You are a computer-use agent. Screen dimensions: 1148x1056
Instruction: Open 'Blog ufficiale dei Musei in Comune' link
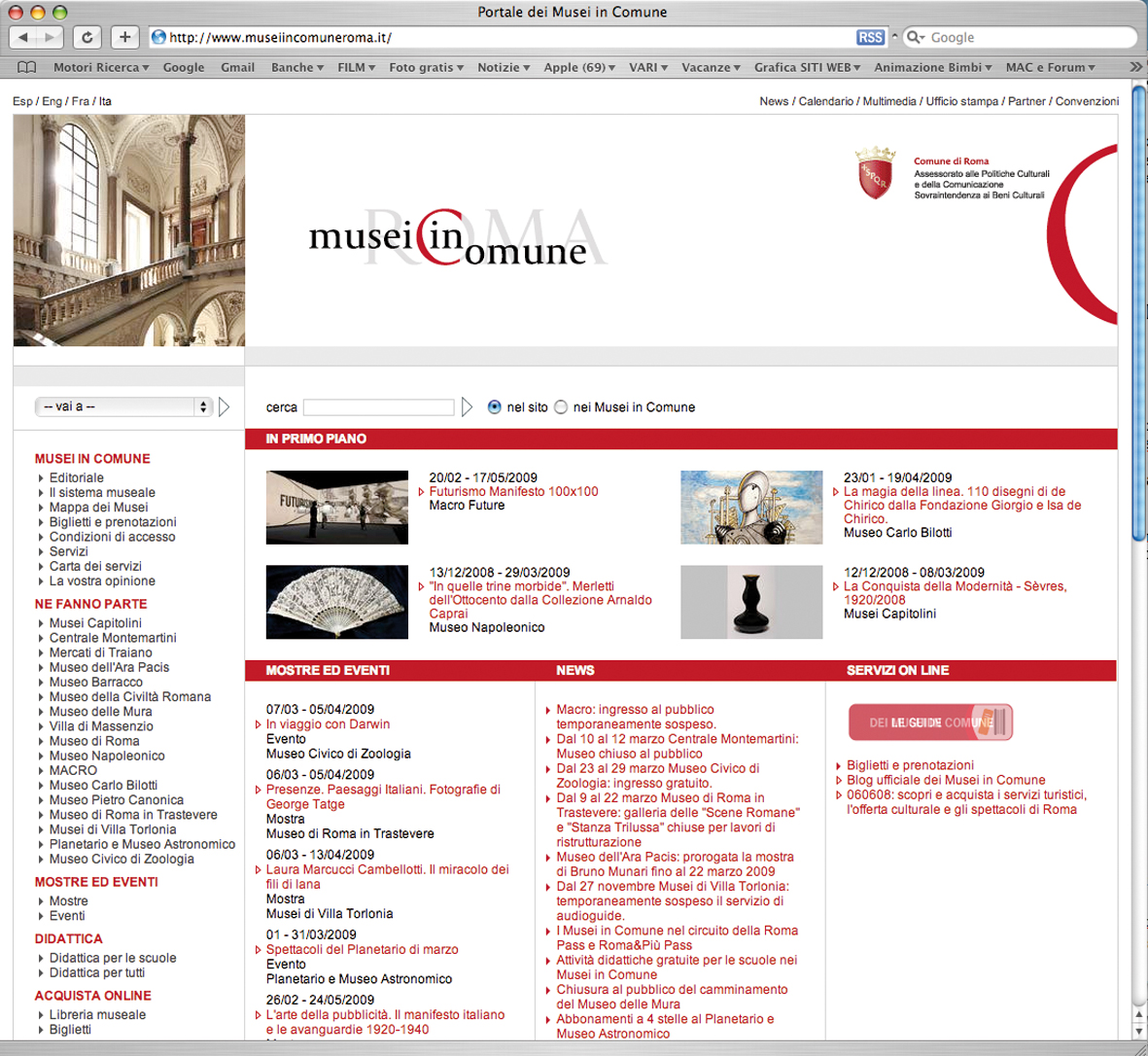[x=946, y=779]
